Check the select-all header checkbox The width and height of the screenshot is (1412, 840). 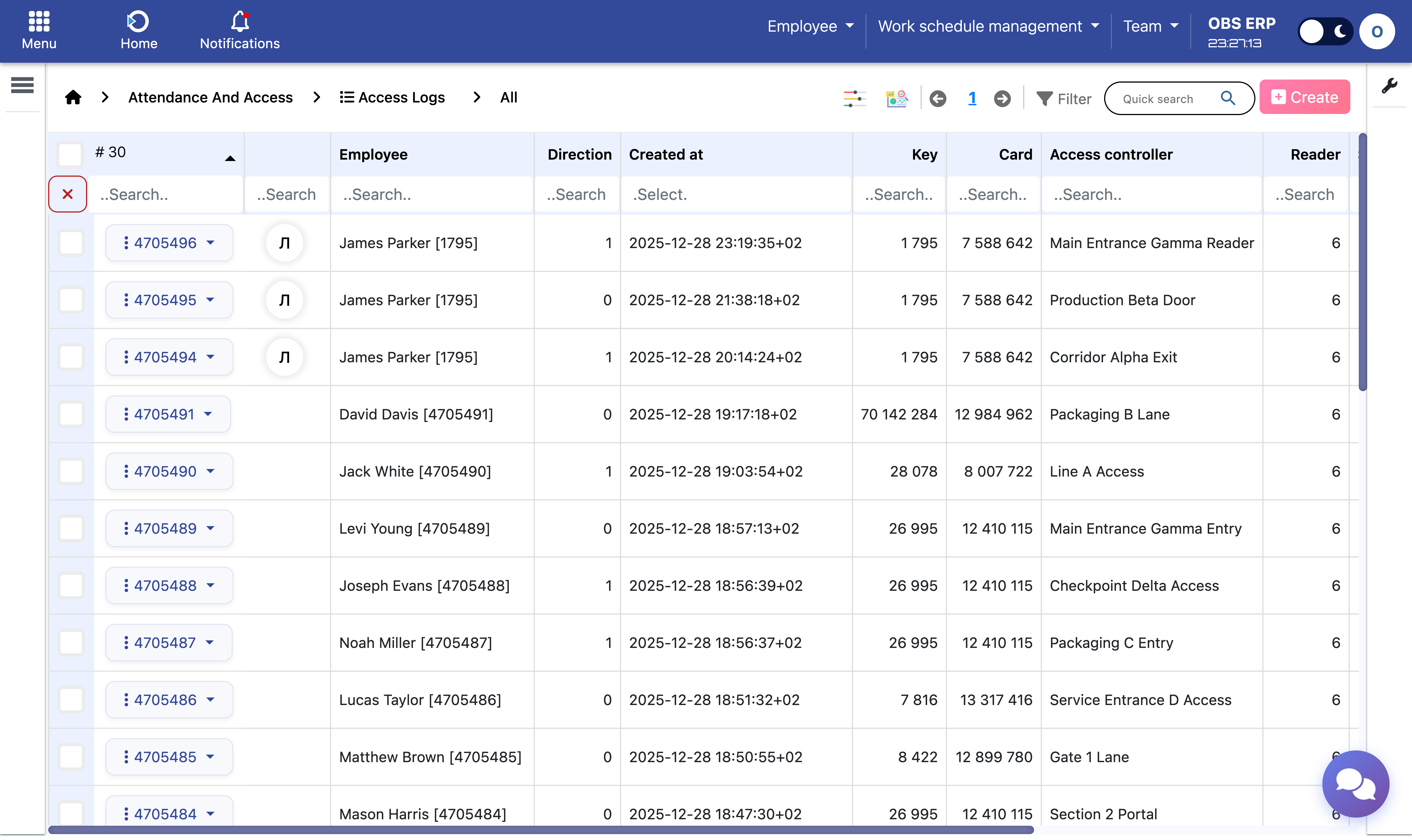pyautogui.click(x=70, y=154)
